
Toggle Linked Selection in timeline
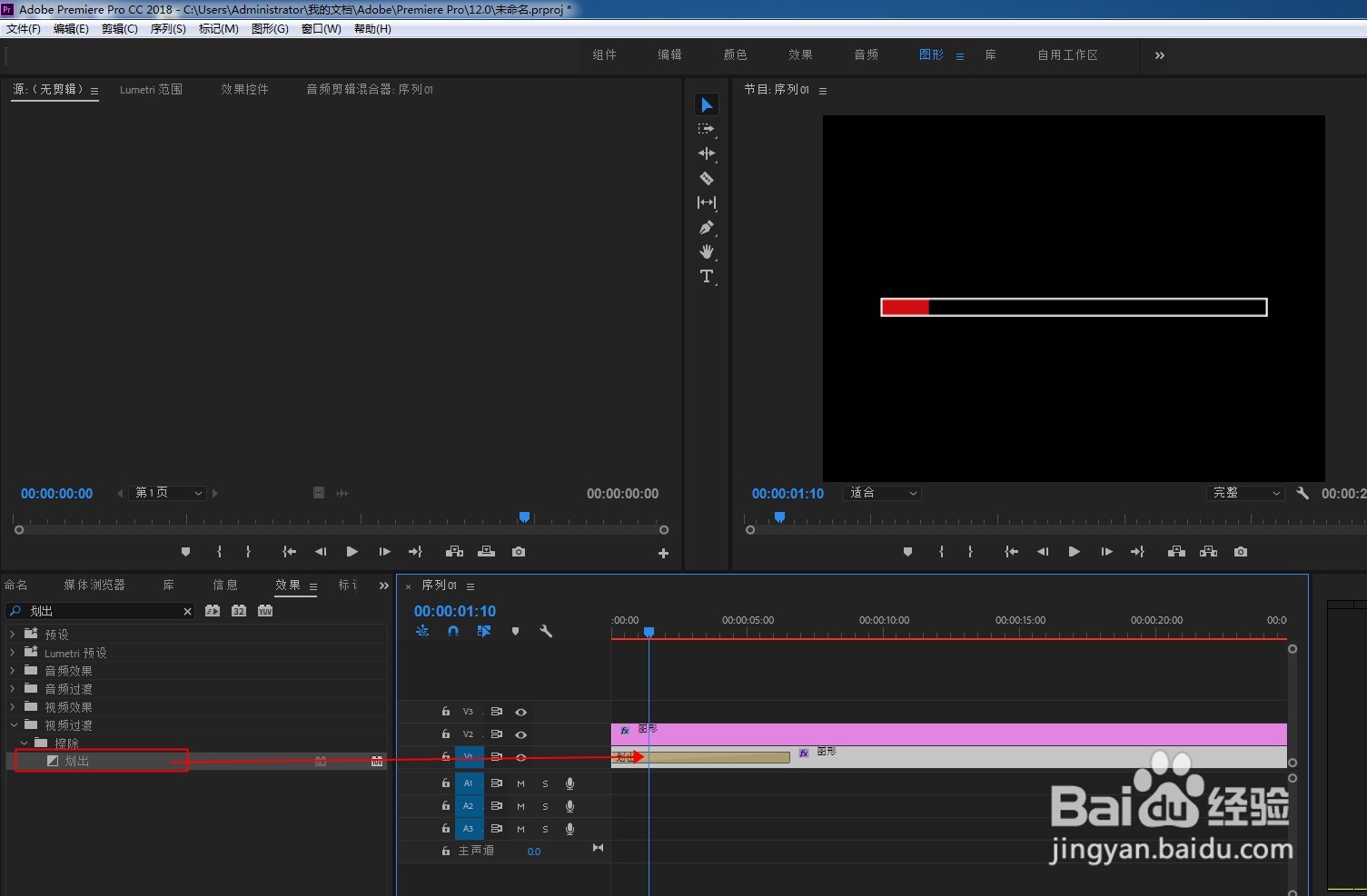click(484, 631)
